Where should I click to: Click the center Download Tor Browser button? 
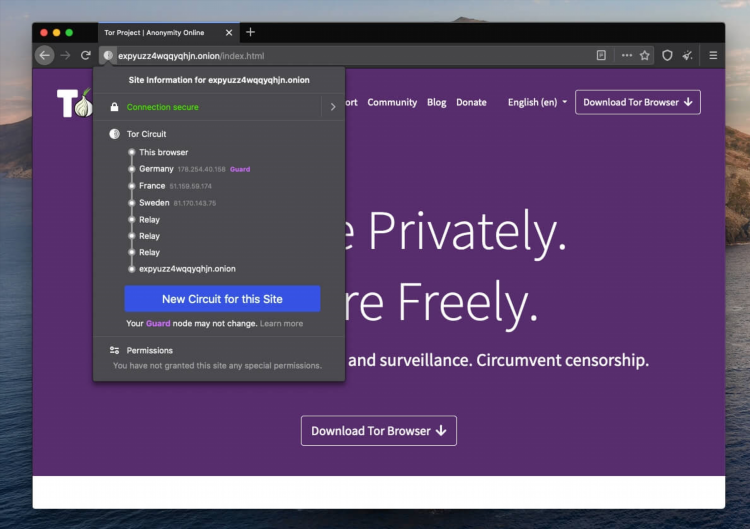pyautogui.click(x=379, y=431)
